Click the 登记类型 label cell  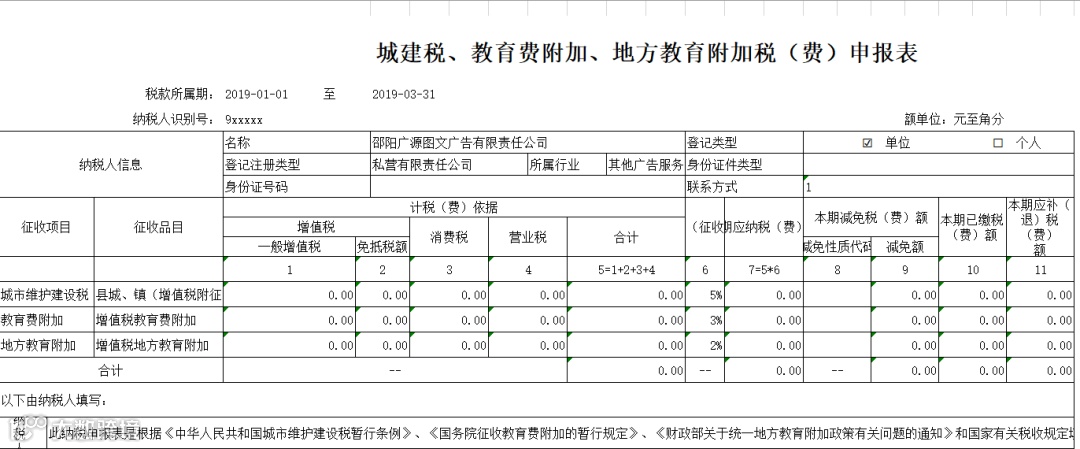click(x=744, y=143)
